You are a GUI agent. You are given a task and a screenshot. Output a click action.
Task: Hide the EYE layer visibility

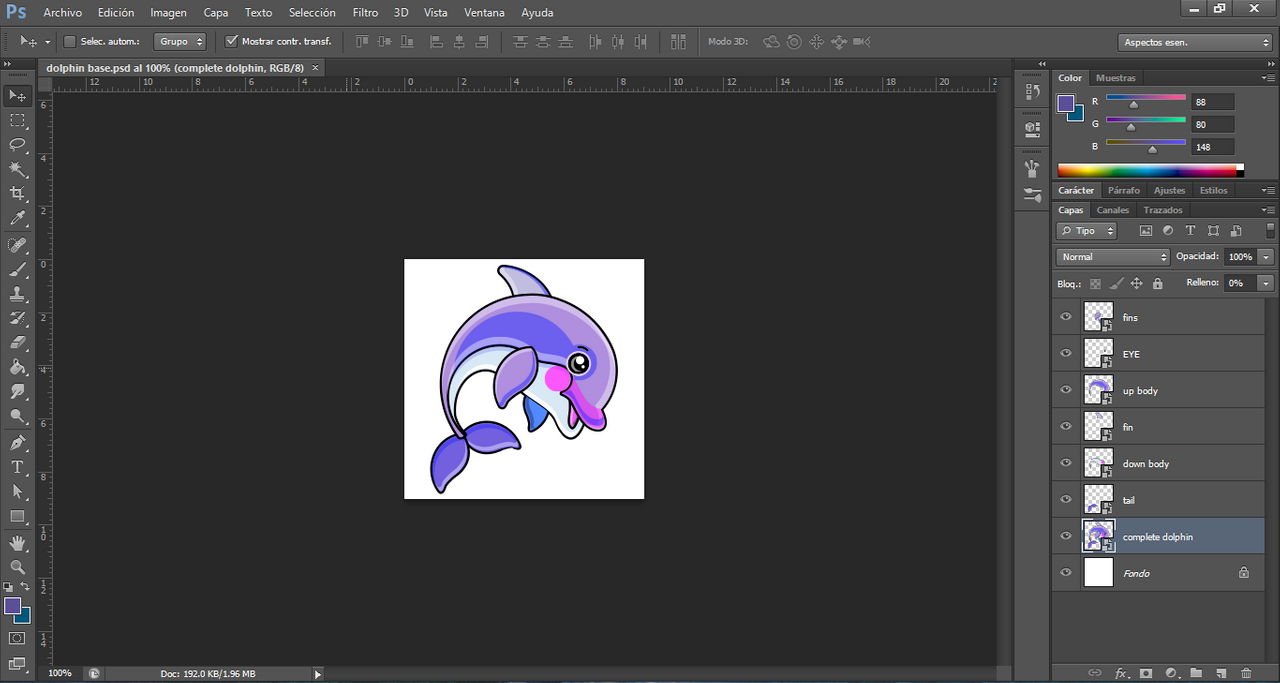(1065, 354)
